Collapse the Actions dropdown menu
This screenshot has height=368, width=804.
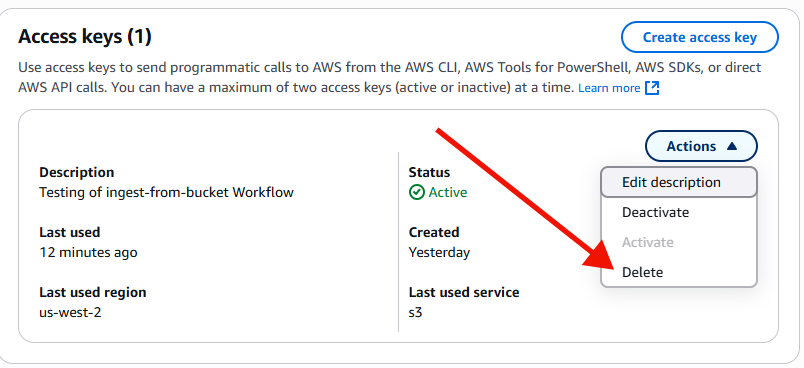(x=701, y=146)
